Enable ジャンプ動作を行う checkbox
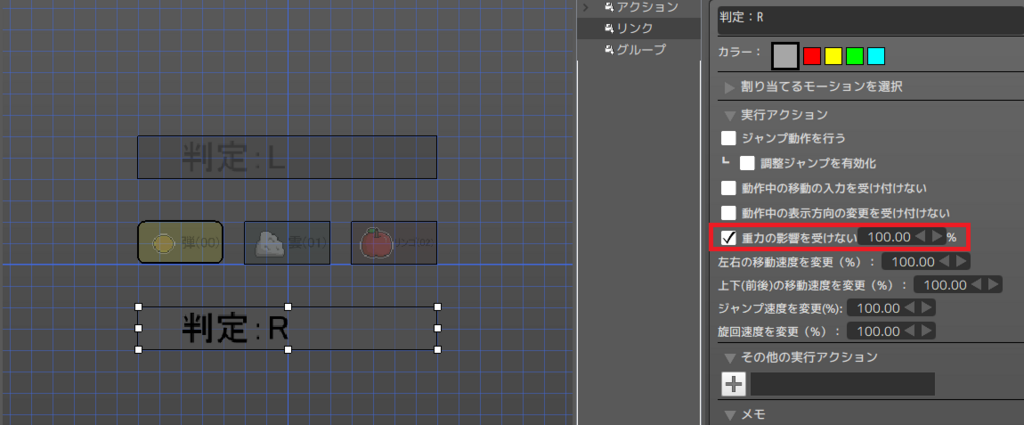This screenshot has width=1024, height=425. pos(729,138)
